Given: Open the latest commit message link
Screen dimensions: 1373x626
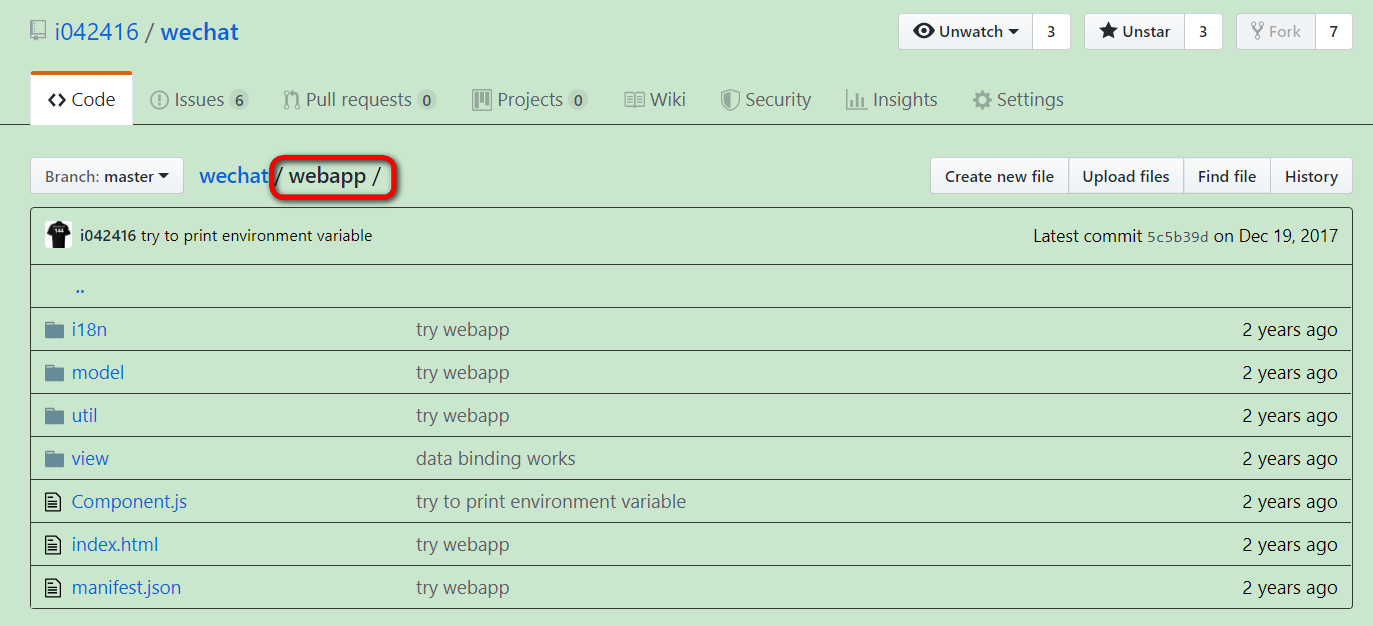Looking at the screenshot, I should (x=256, y=236).
